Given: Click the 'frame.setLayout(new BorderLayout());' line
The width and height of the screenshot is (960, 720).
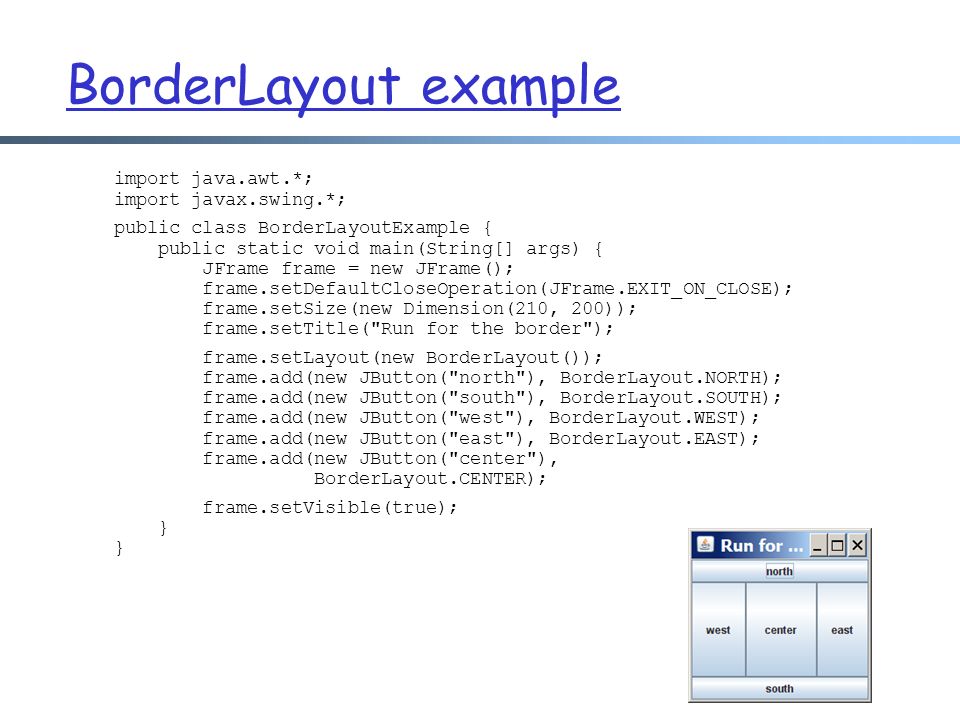Looking at the screenshot, I should tap(402, 358).
